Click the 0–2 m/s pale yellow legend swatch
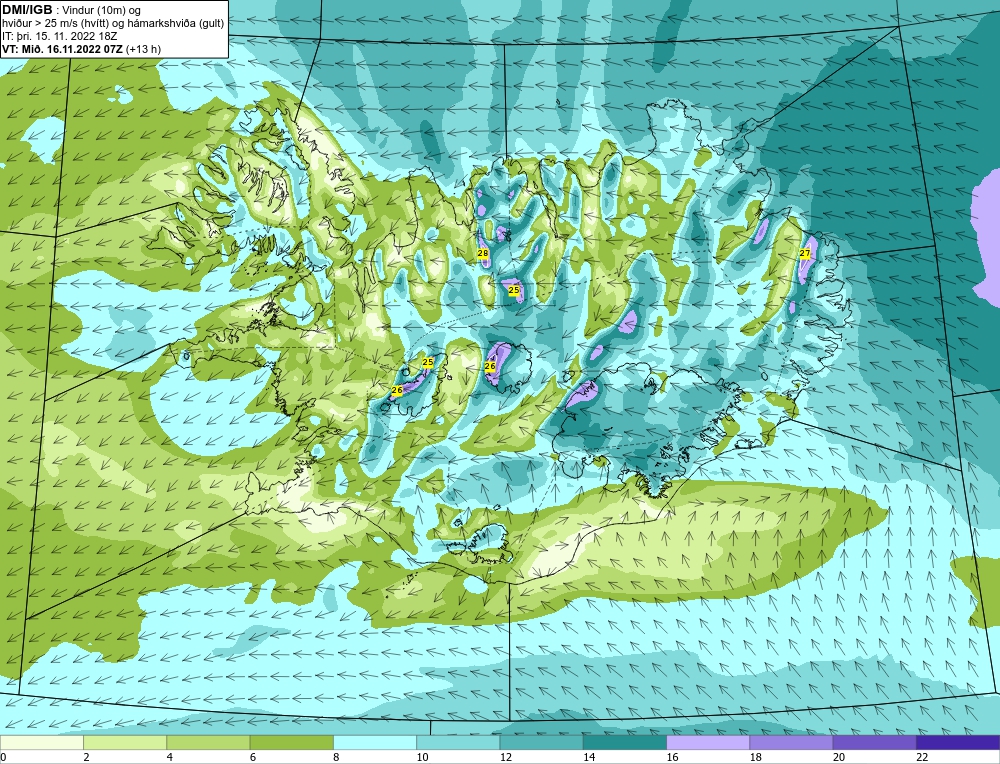Image resolution: width=1000 pixels, height=764 pixels. 41,743
